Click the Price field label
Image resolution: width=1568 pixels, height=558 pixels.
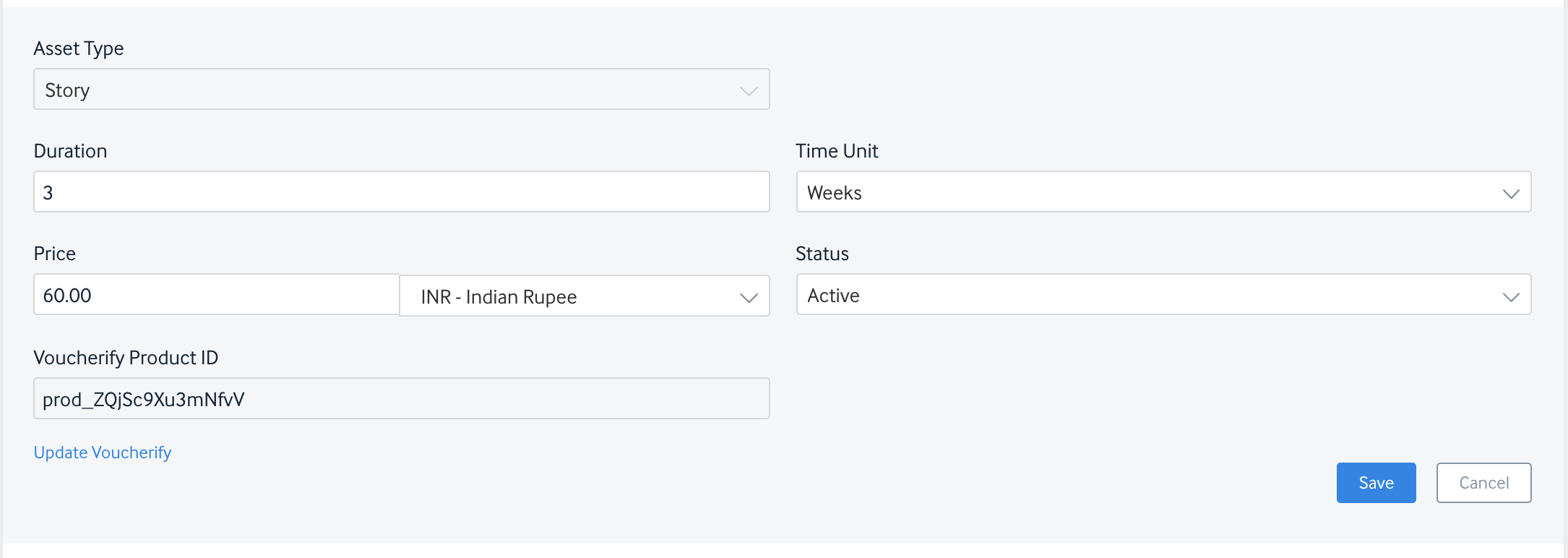point(54,254)
